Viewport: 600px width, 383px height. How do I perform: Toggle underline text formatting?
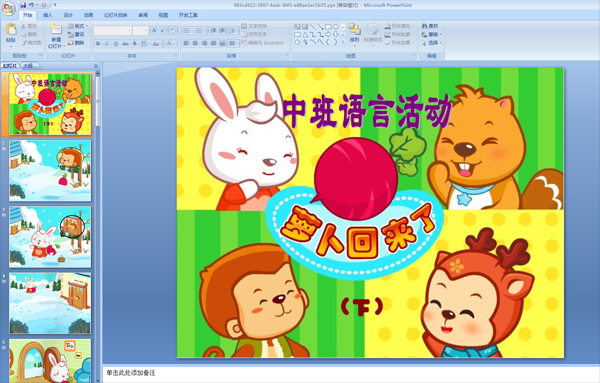coord(116,44)
